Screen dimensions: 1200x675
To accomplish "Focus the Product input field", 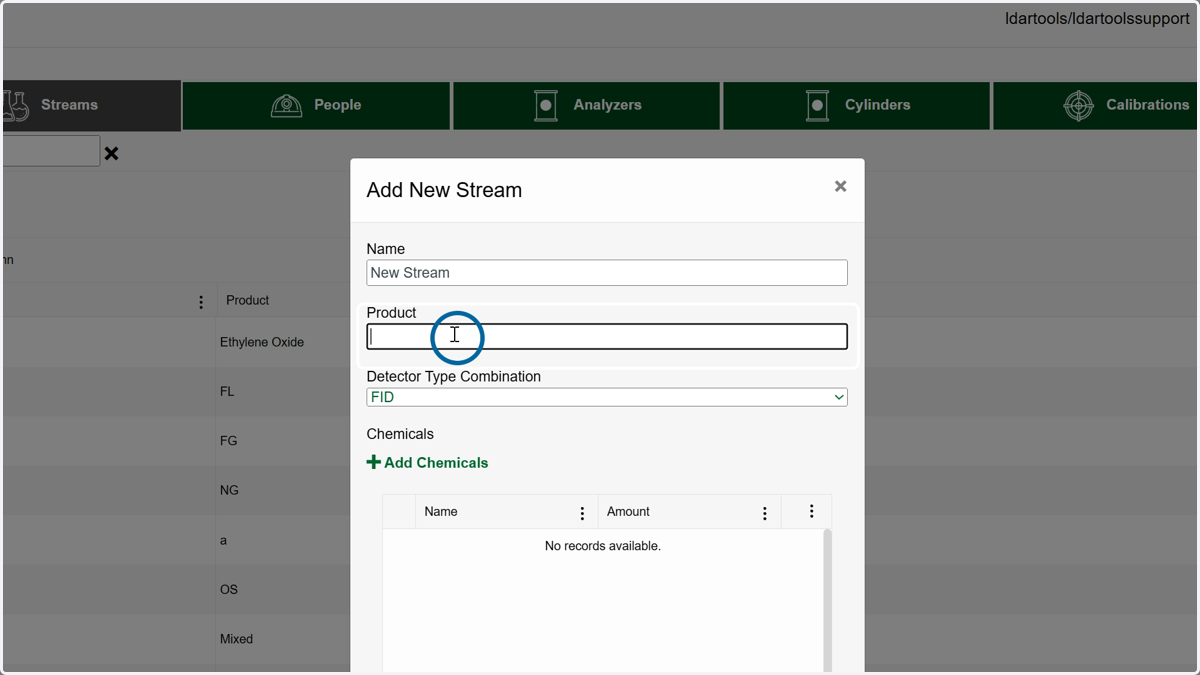I will (607, 336).
